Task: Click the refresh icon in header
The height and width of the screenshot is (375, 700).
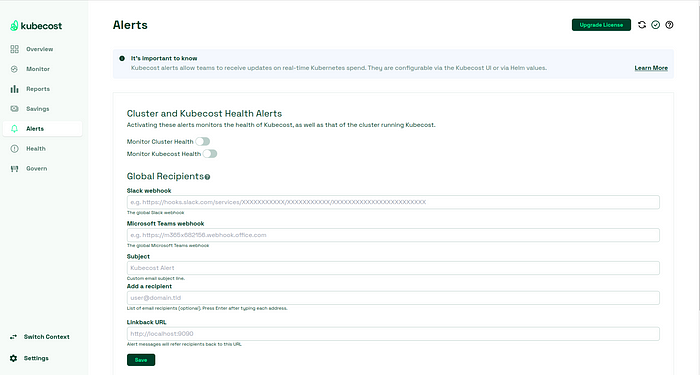Action: 642,25
